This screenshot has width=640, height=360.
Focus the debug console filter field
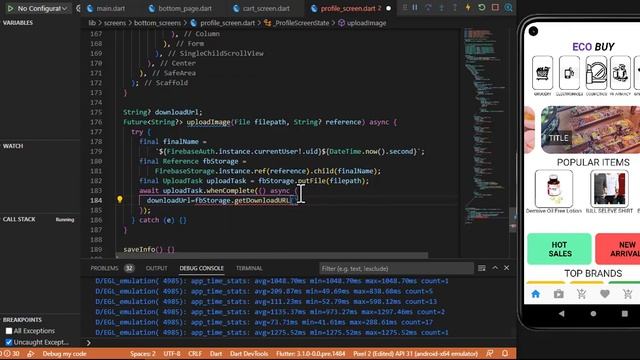click(396, 269)
